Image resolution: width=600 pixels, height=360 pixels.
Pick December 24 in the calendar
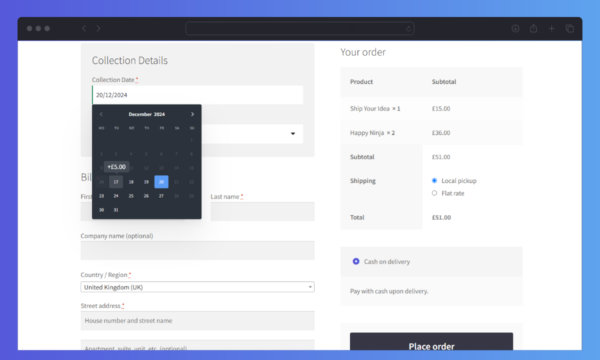click(116, 196)
